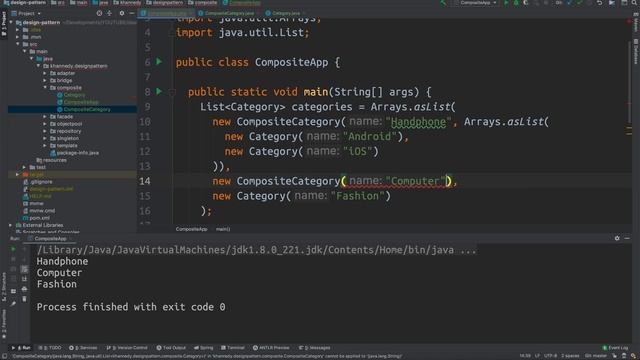Expand the test folder

click(x=24, y=167)
